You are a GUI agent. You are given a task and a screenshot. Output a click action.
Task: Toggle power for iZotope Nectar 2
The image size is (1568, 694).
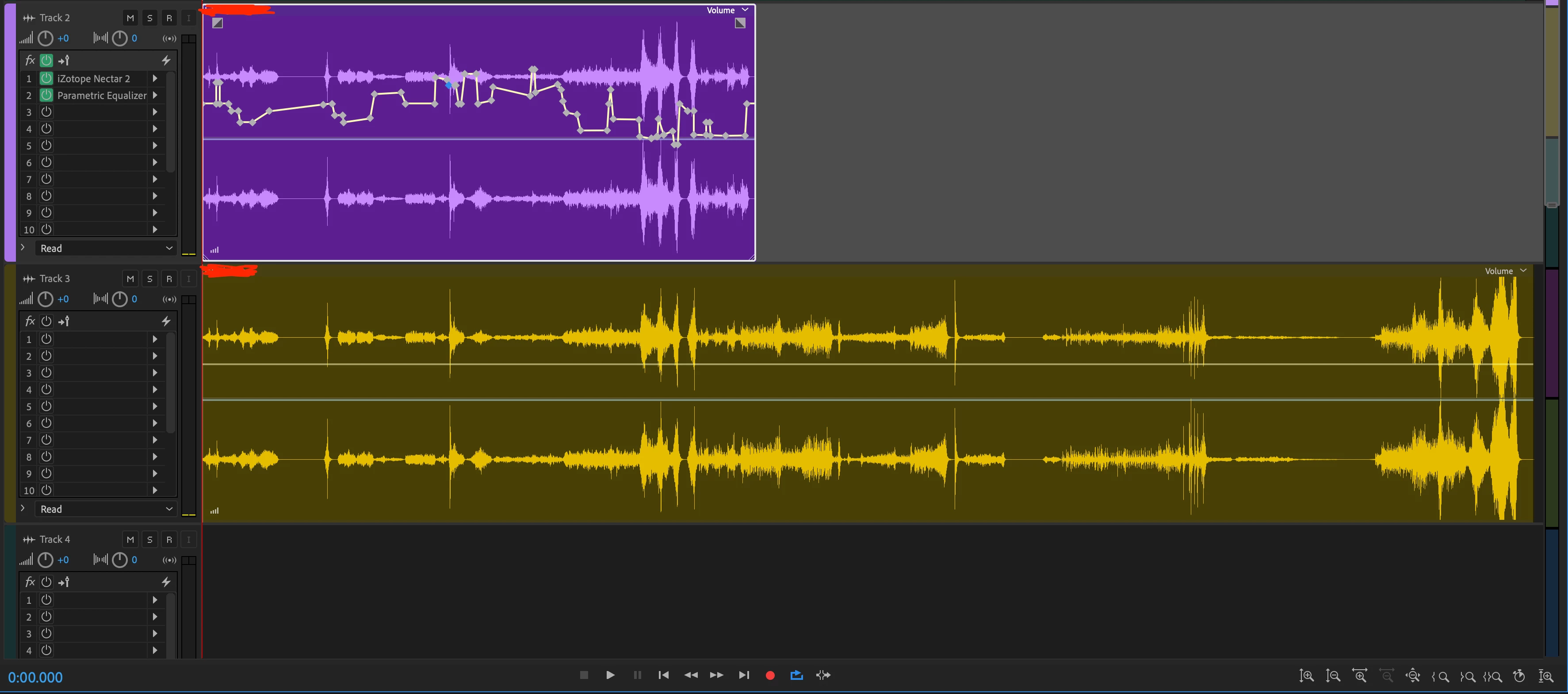[46, 79]
